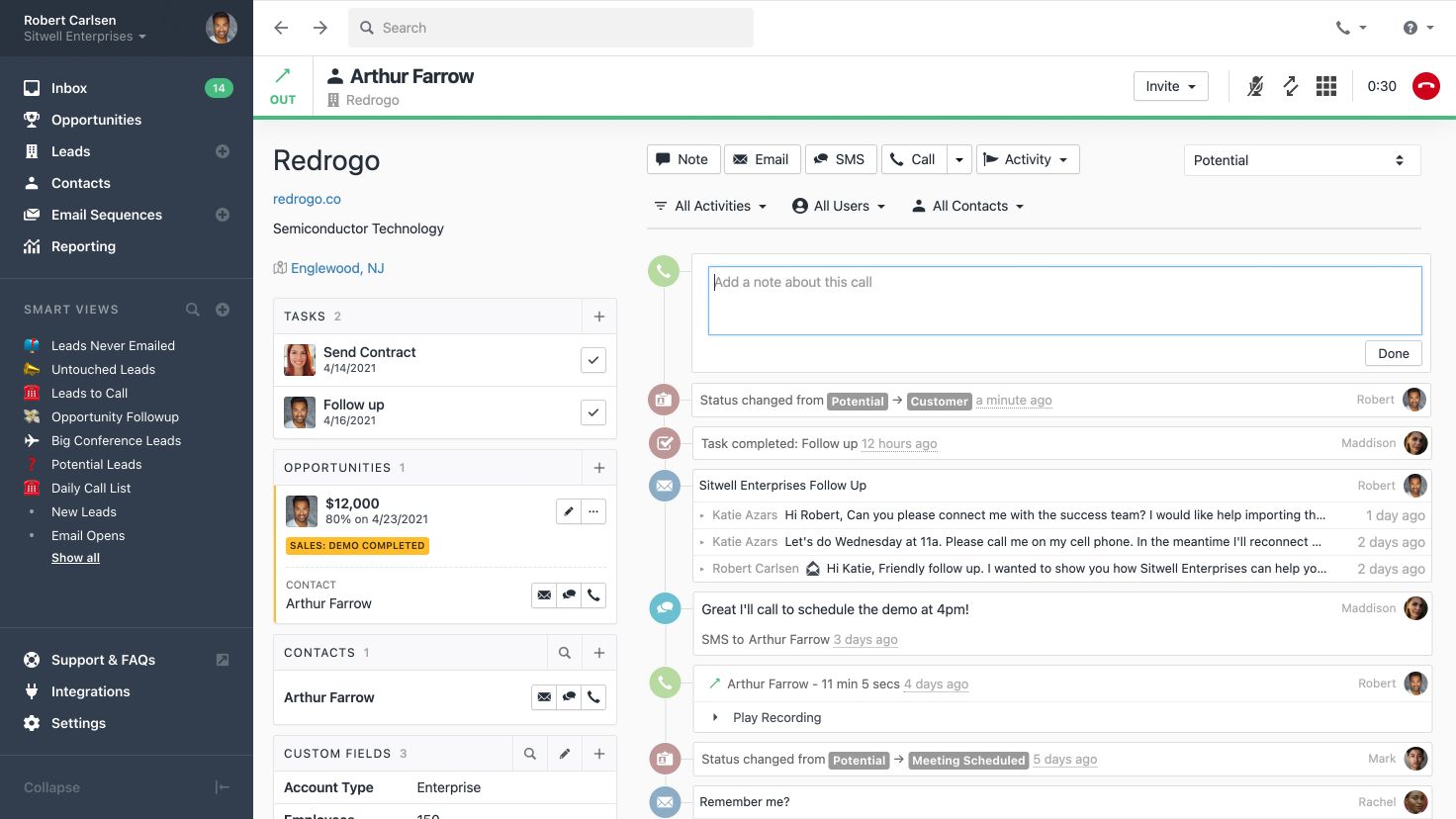The height and width of the screenshot is (819, 1456).
Task: Open the dialpad keypad for the call
Action: (x=1325, y=86)
